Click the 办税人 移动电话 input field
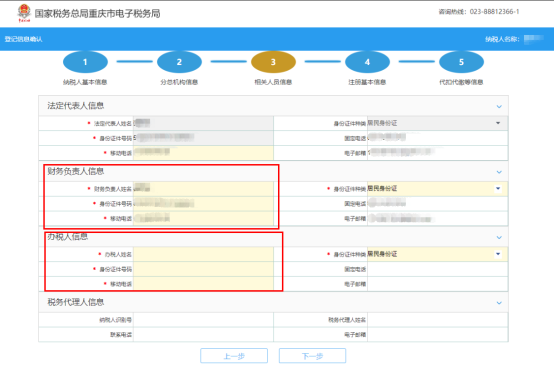 click(x=203, y=284)
